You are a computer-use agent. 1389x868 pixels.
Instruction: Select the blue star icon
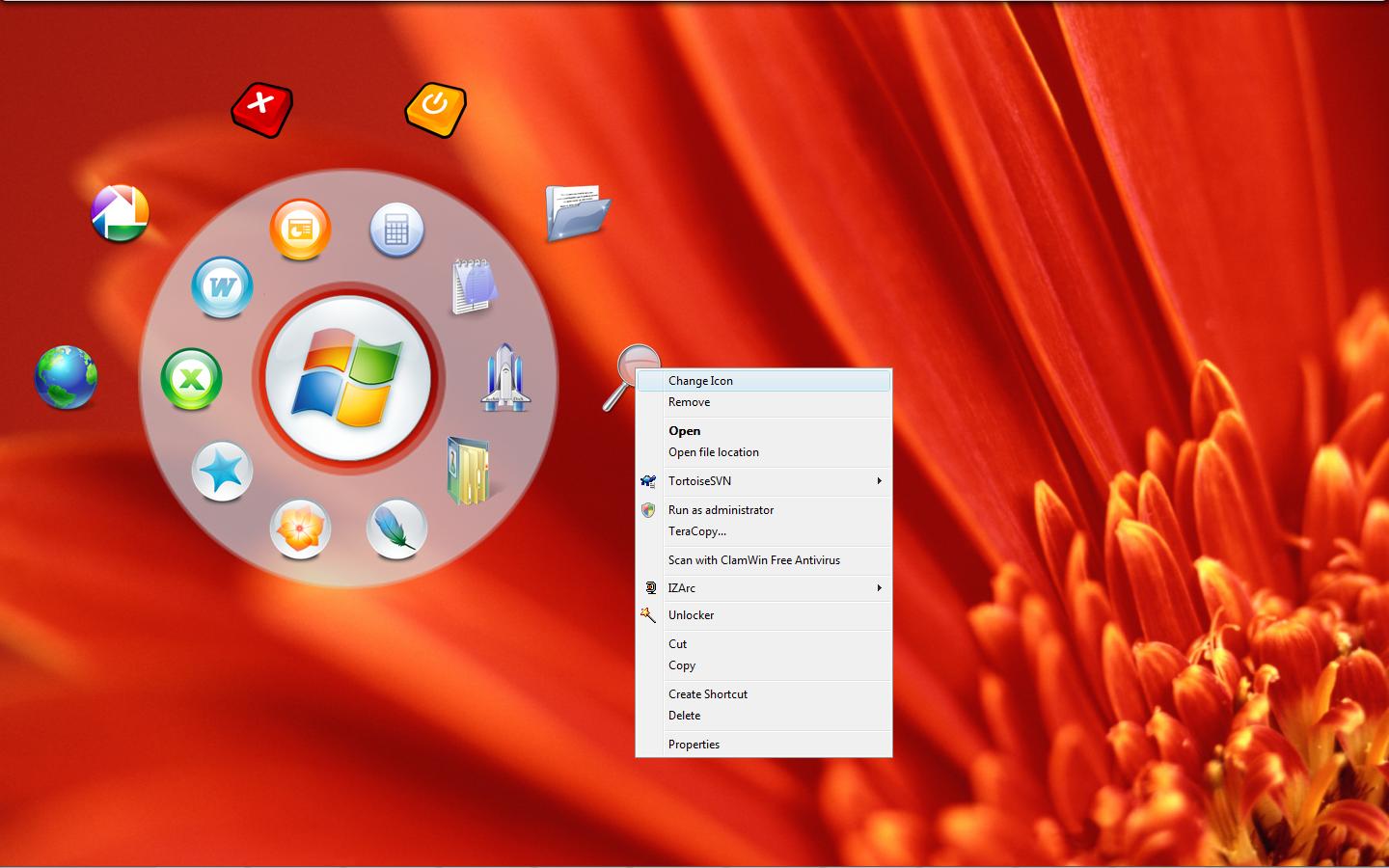point(222,472)
